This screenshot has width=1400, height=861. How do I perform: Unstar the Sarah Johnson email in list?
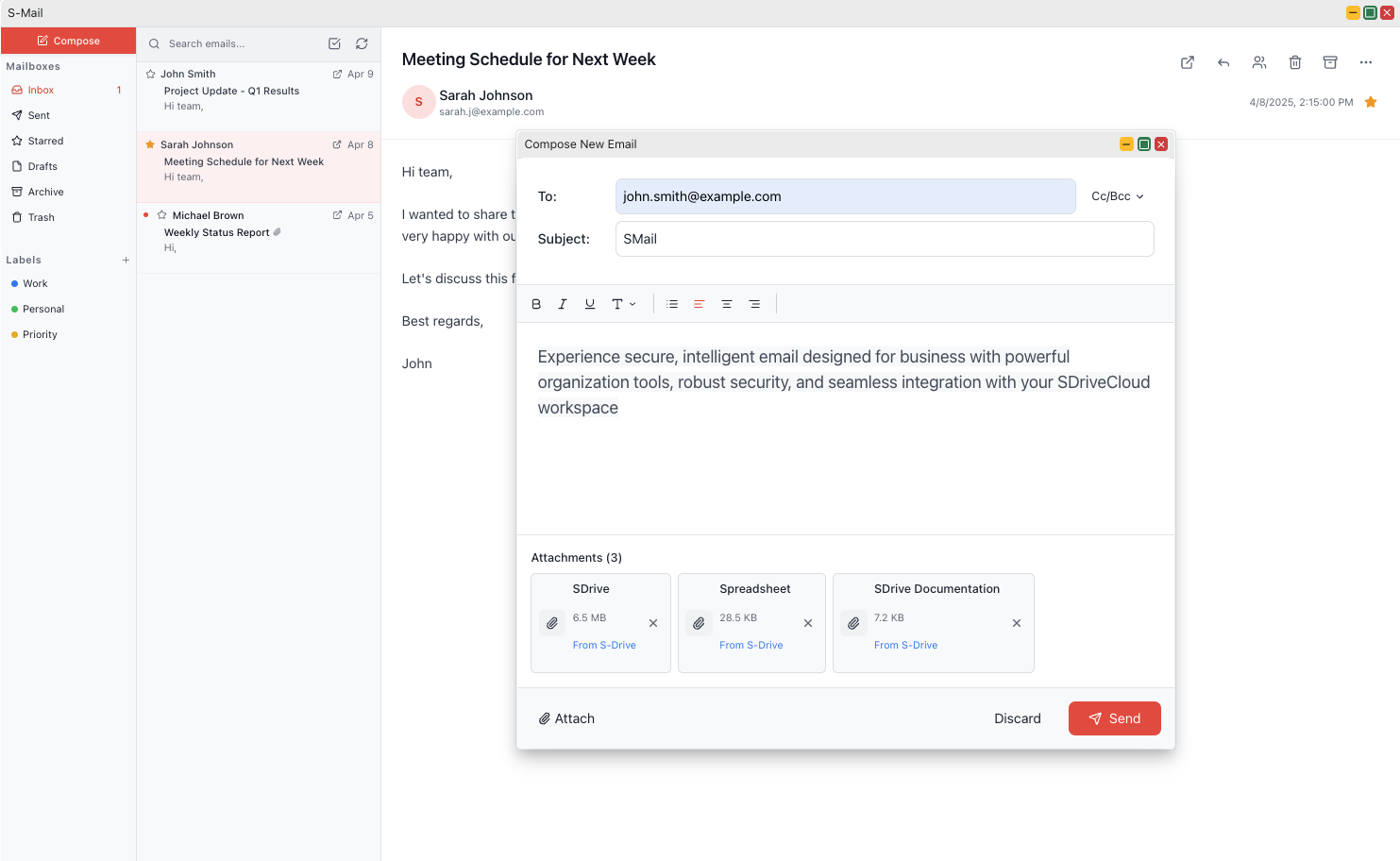tap(150, 144)
